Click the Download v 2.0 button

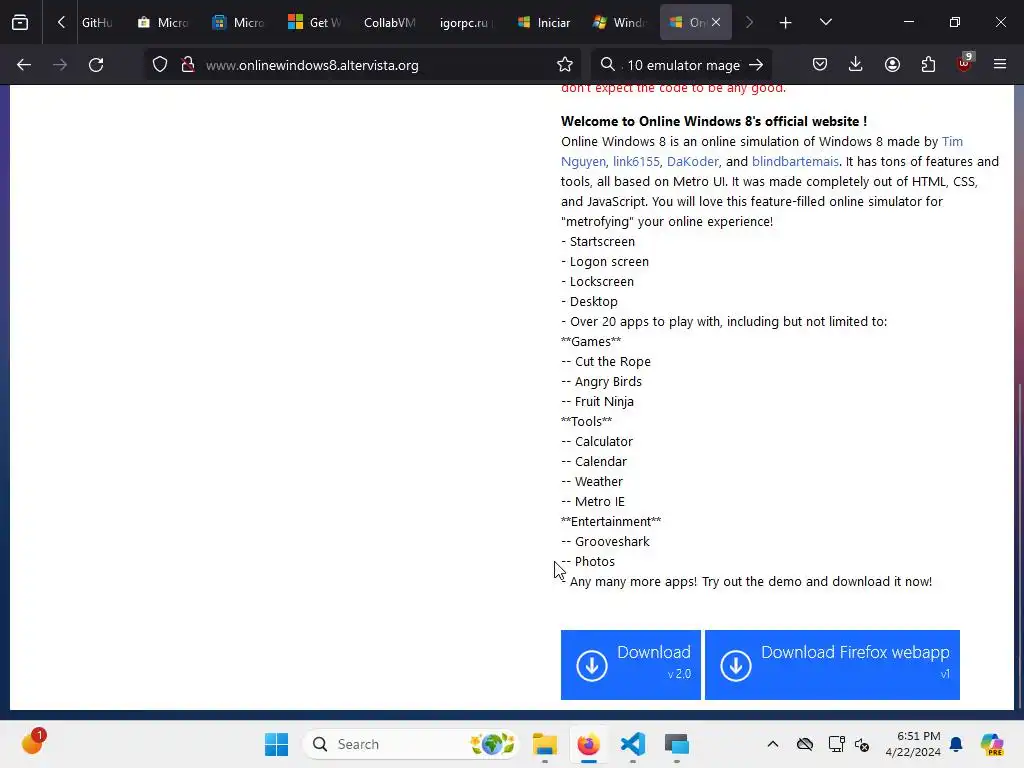click(630, 665)
